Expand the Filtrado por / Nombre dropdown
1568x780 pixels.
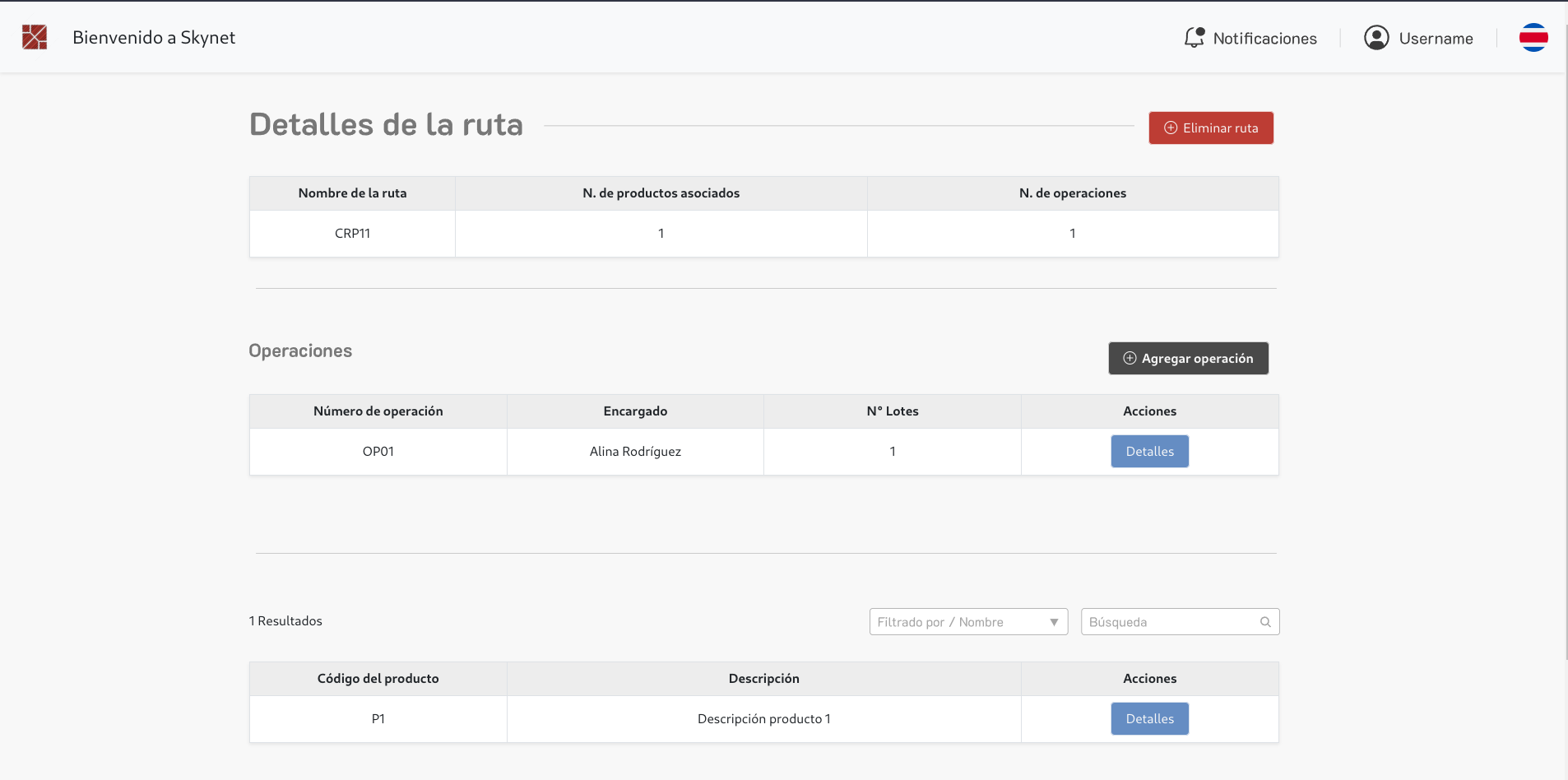[x=968, y=622]
